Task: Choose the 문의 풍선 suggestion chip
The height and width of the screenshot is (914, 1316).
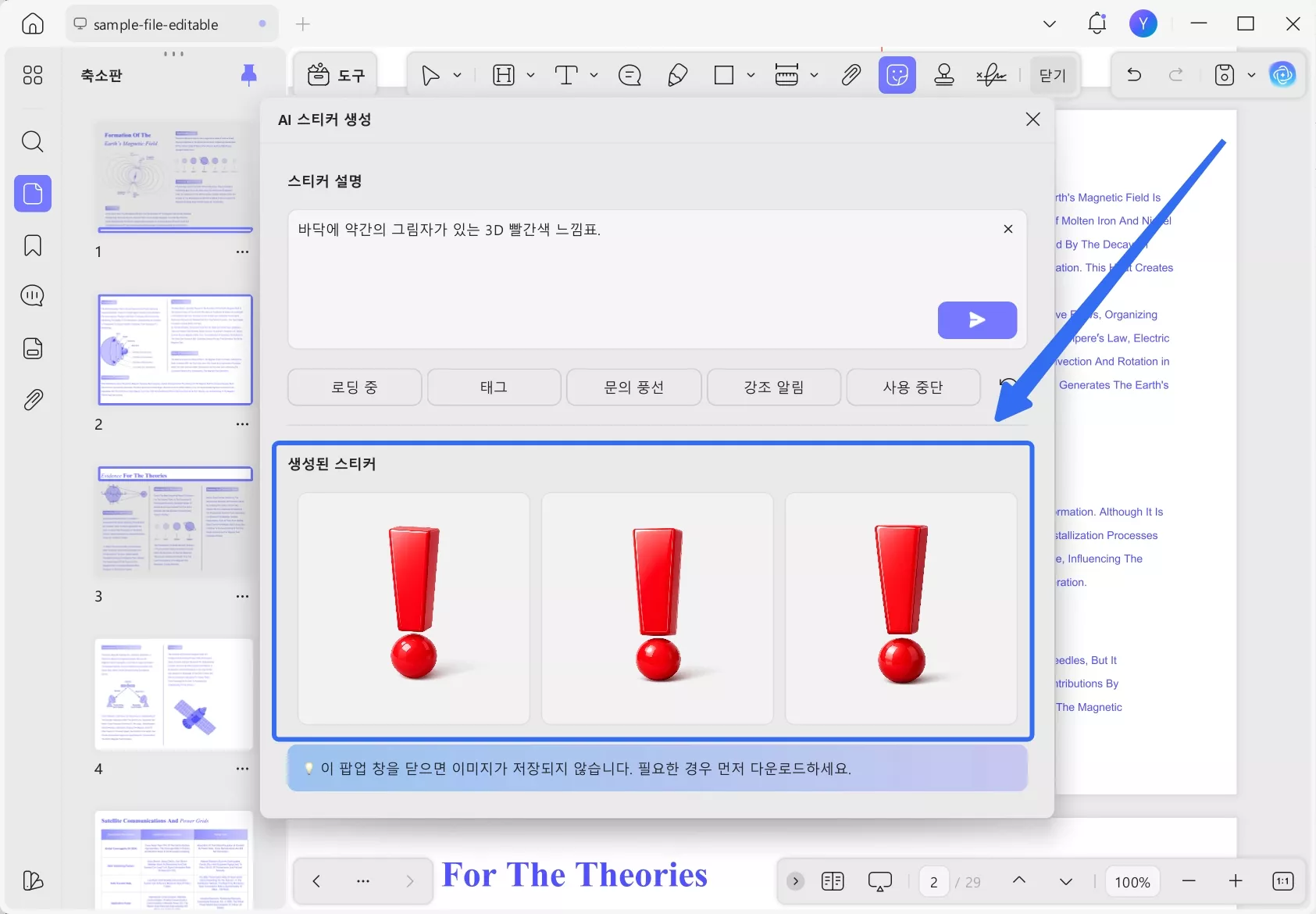Action: tap(634, 387)
